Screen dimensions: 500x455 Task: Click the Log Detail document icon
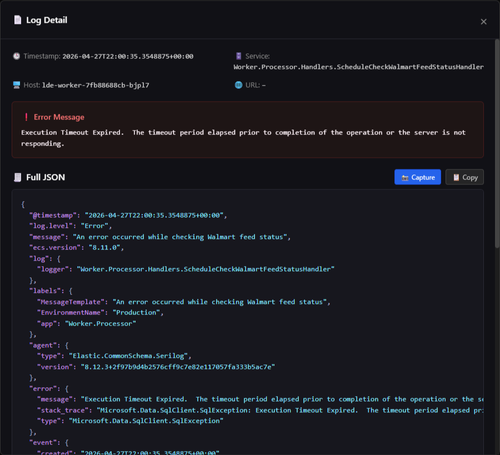pos(18,20)
